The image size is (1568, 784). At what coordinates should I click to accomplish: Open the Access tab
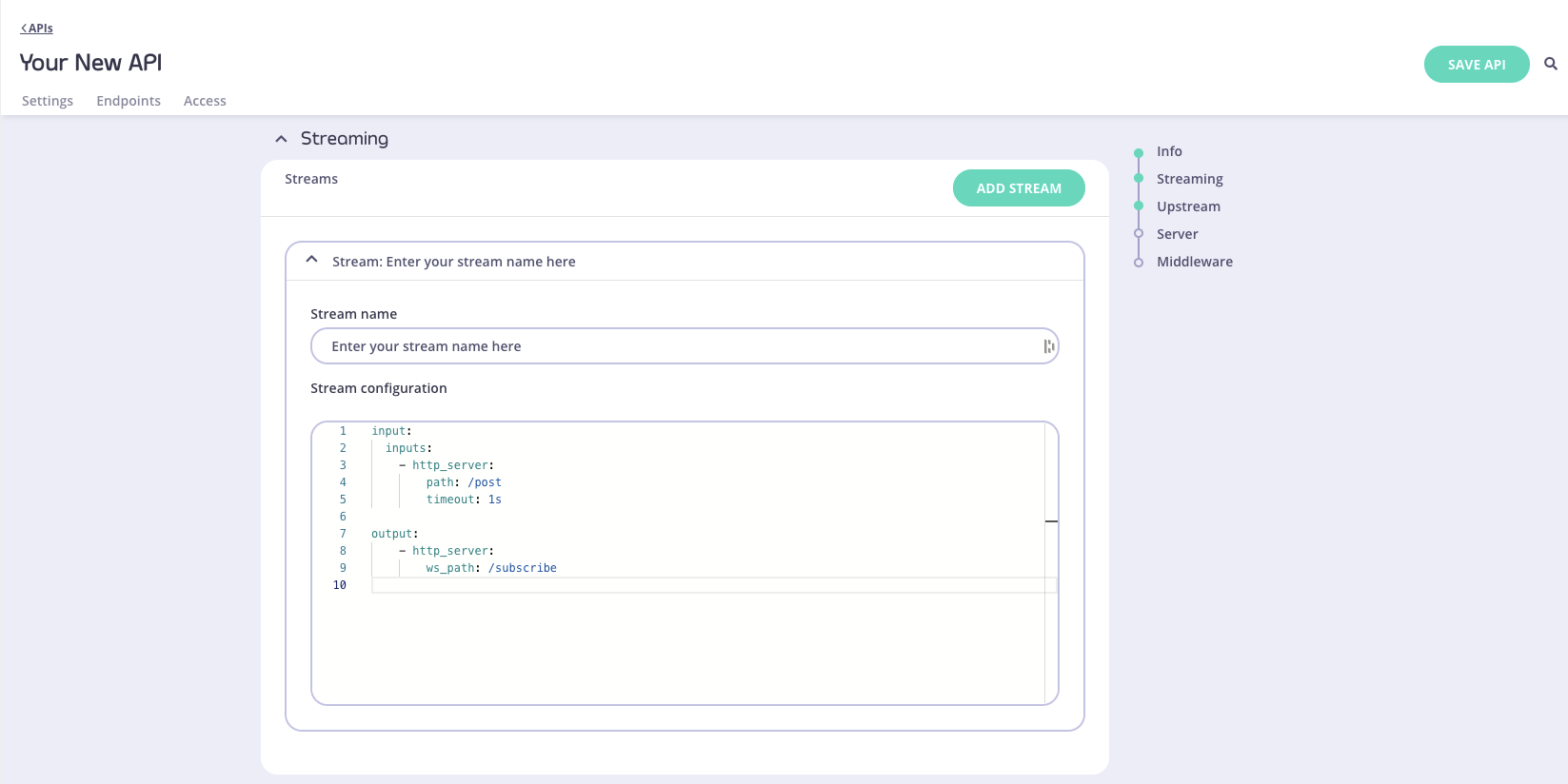(x=205, y=101)
